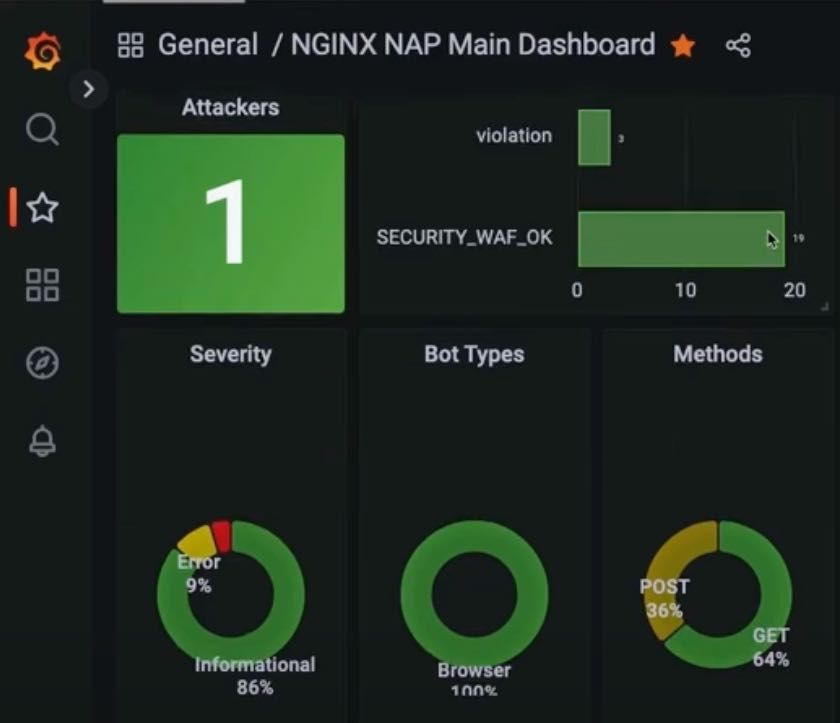The height and width of the screenshot is (723, 840).
Task: Open Alerting bell icon in sidebar
Action: point(42,441)
